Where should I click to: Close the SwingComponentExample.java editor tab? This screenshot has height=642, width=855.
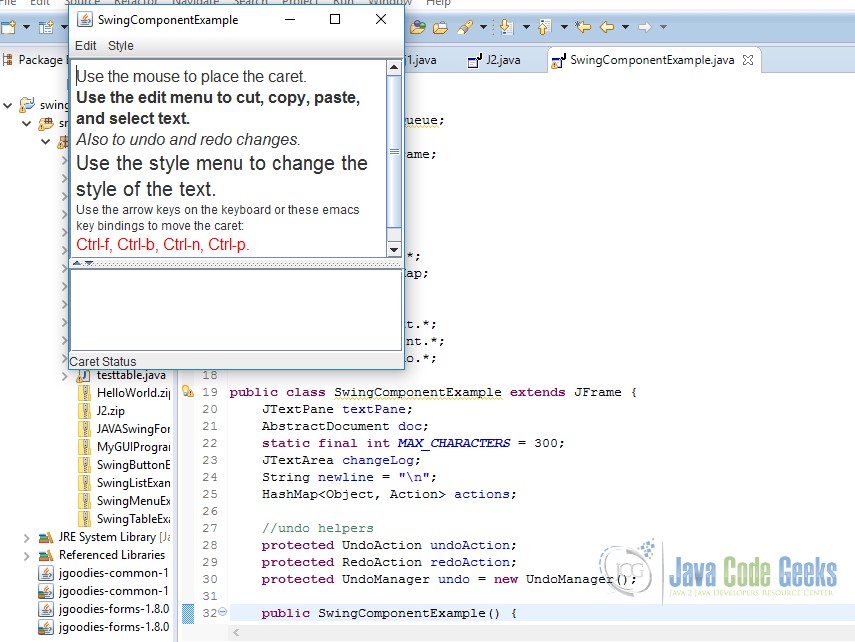(748, 60)
